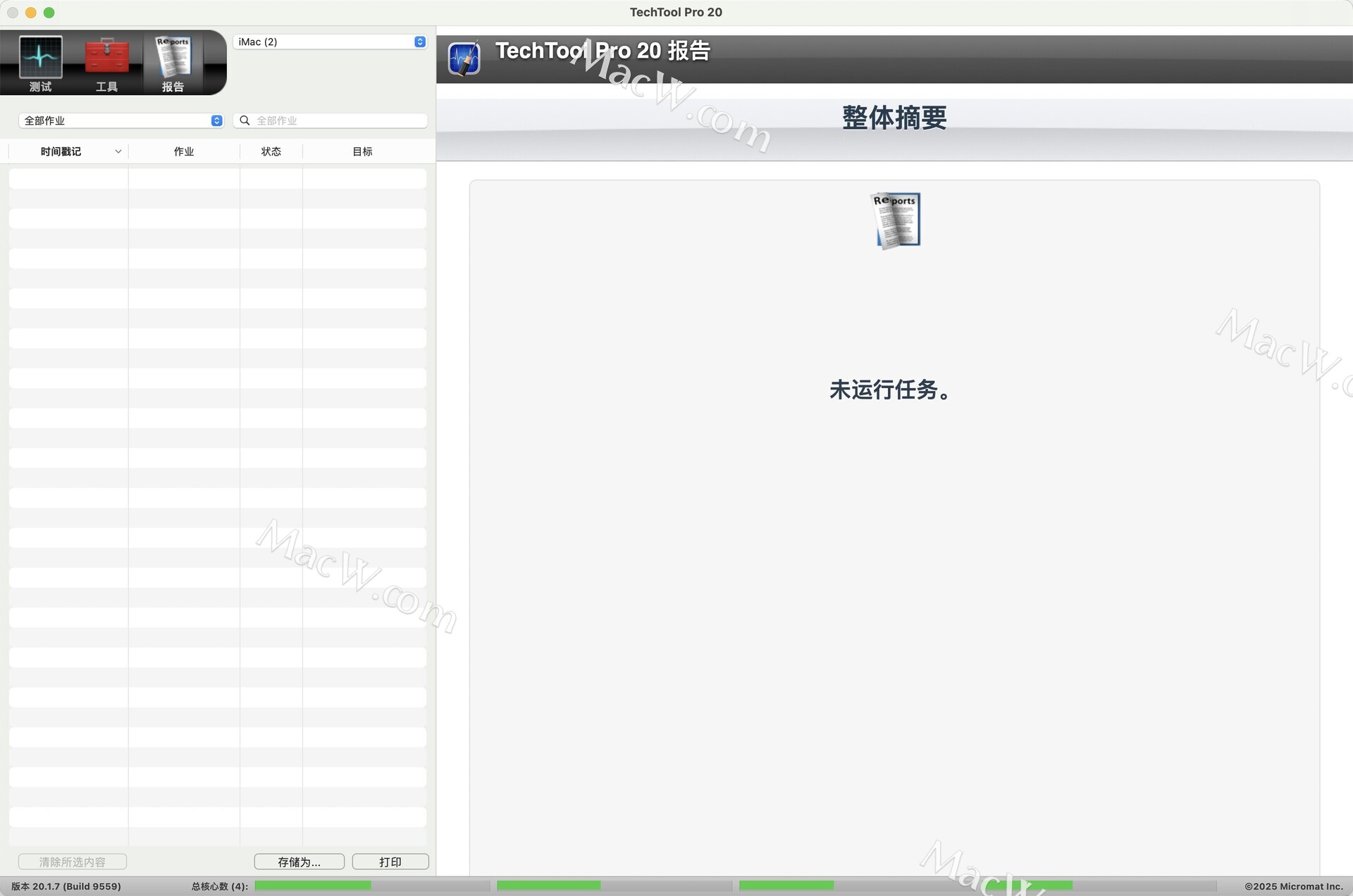Toggle sort order chevron on 时间戳记 column
Screen dimensions: 1353x896
click(x=118, y=151)
